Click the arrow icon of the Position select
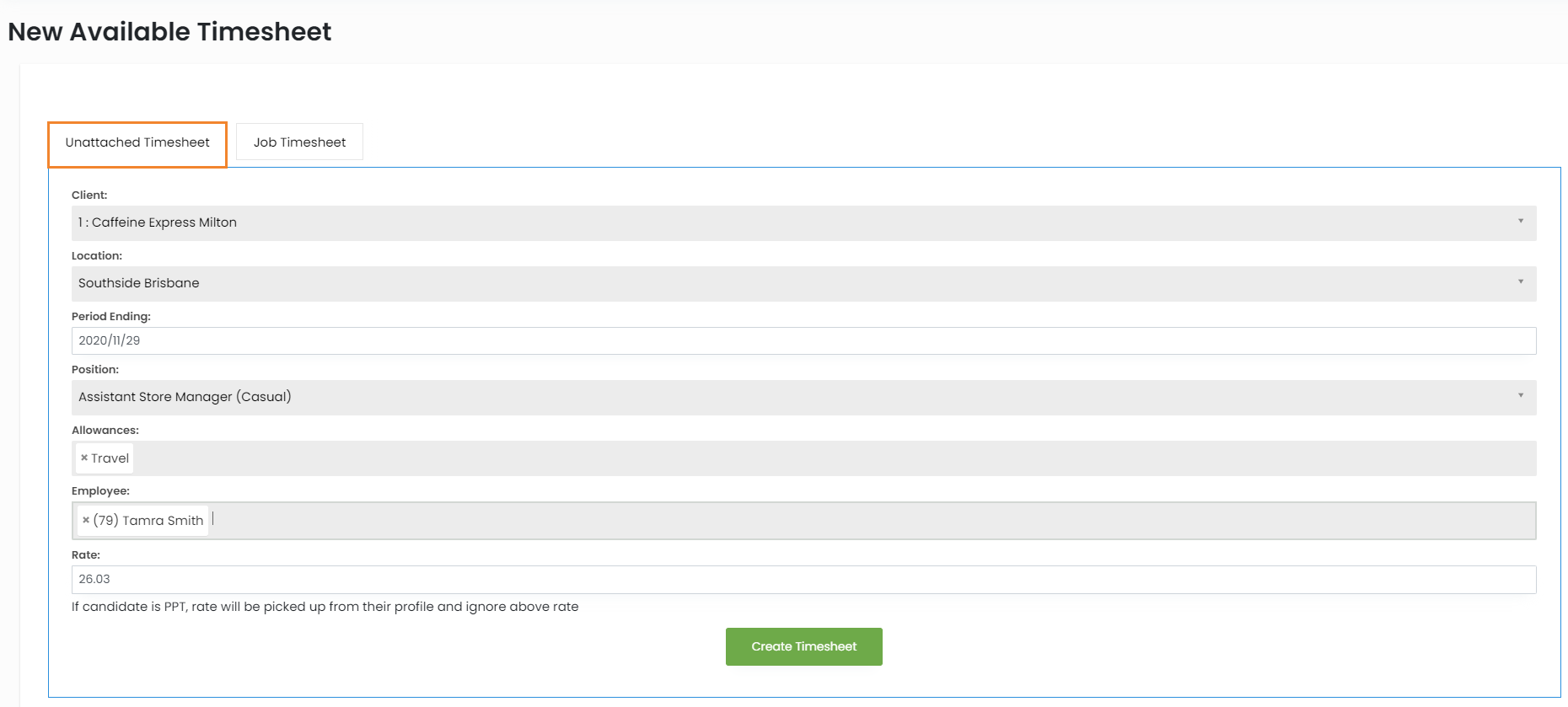 click(x=1520, y=396)
